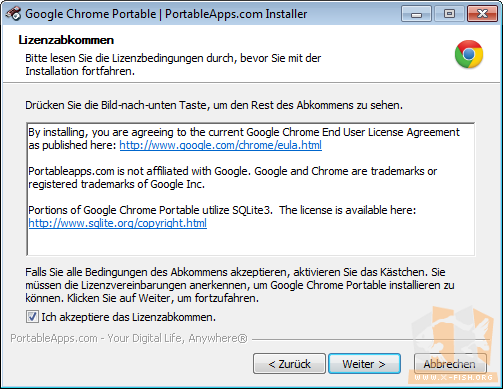Maximize the installer window
503x389 pixels.
point(449,14)
